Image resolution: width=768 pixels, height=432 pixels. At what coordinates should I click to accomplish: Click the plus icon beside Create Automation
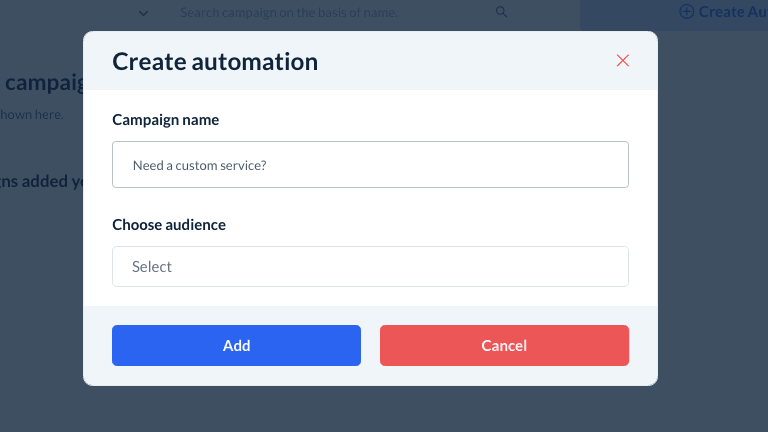pyautogui.click(x=686, y=12)
